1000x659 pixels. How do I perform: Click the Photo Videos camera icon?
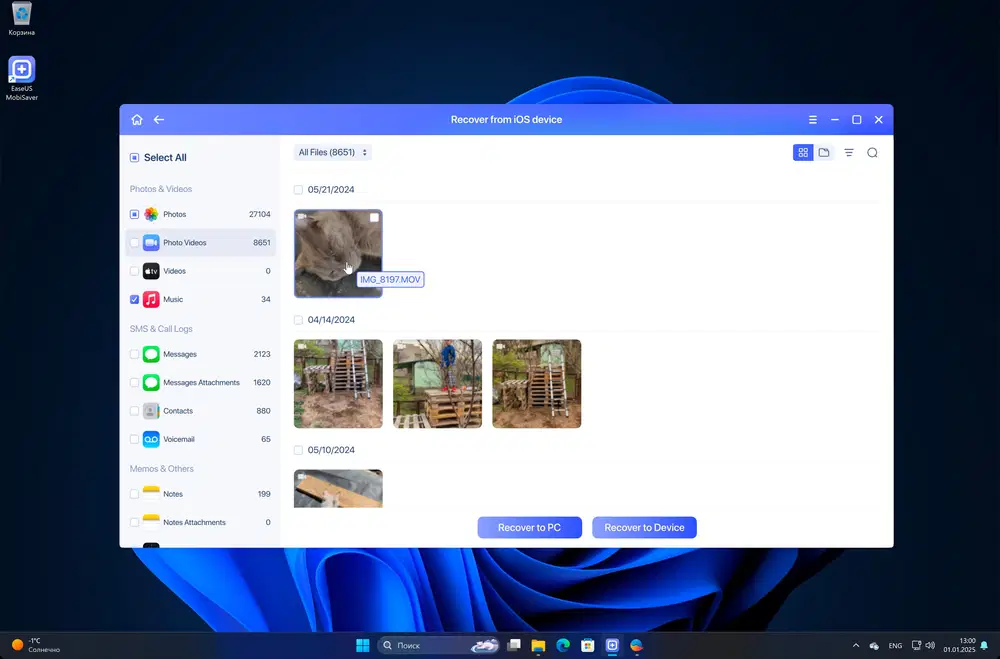(x=151, y=242)
